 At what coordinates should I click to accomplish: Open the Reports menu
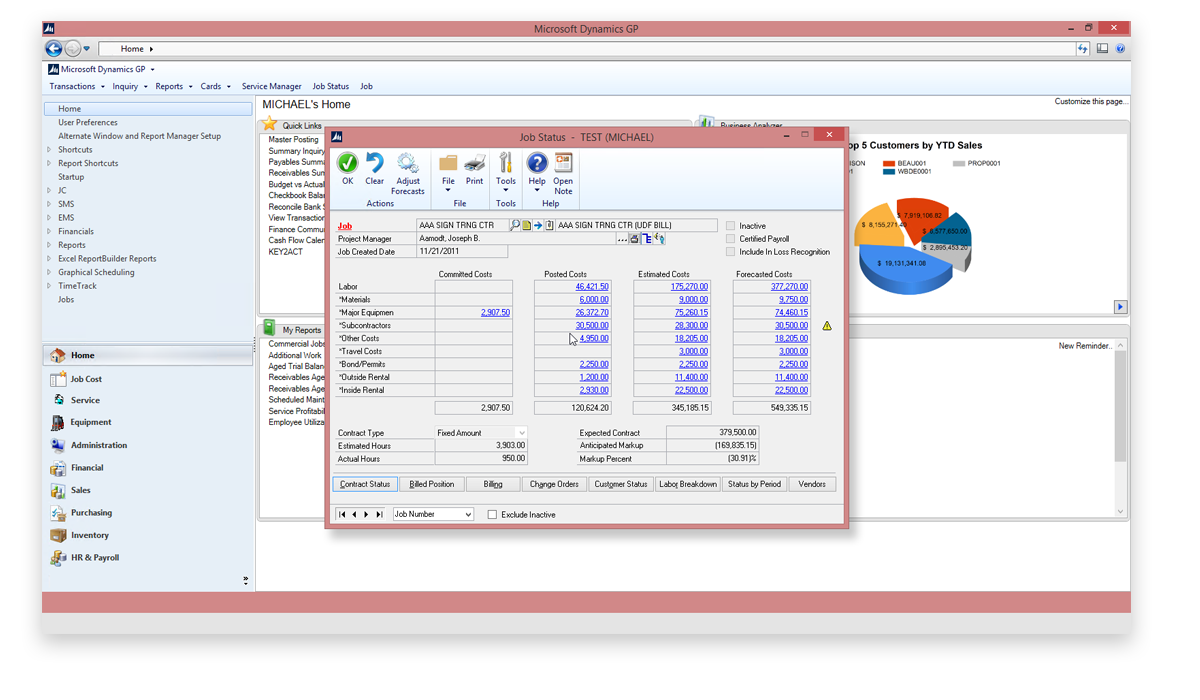click(x=173, y=86)
